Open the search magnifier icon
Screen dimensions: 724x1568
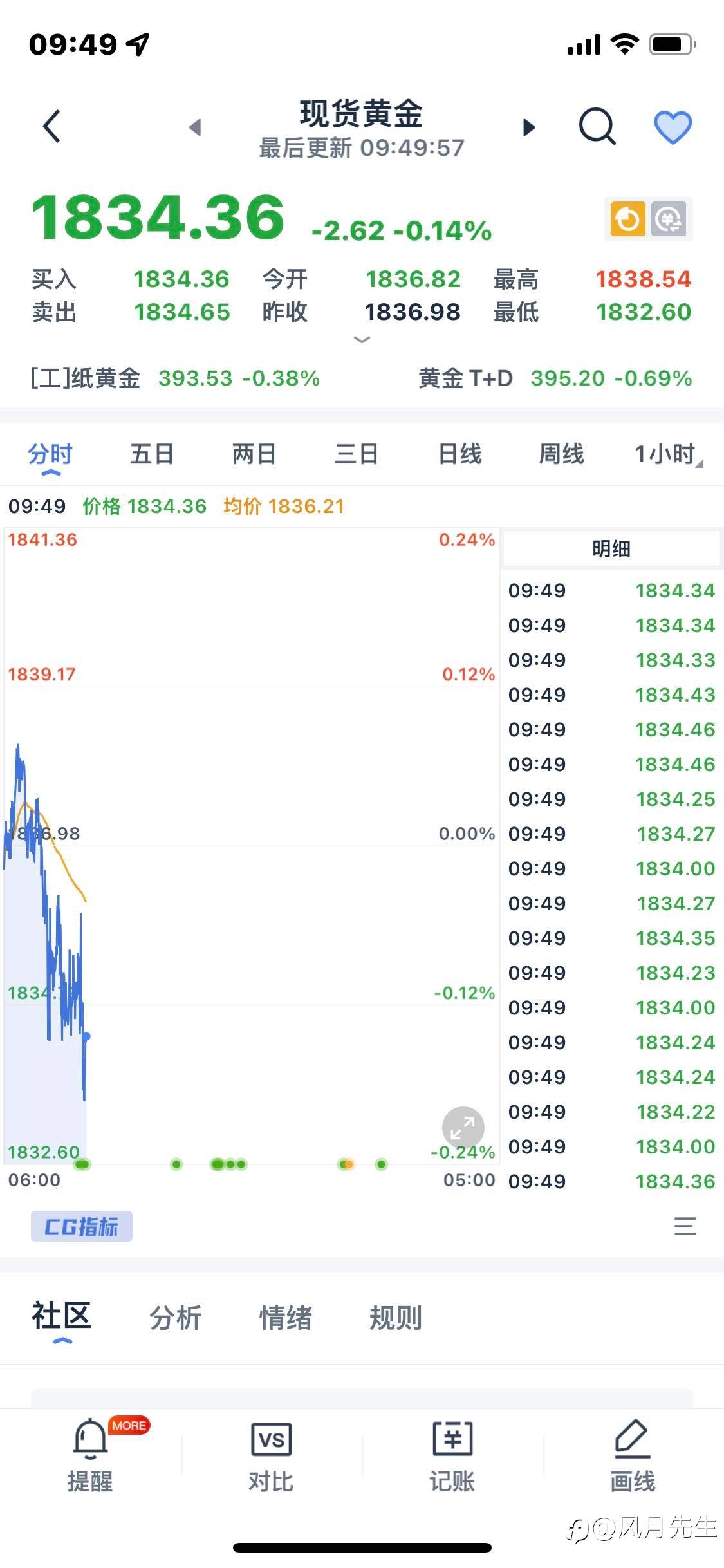[x=597, y=126]
